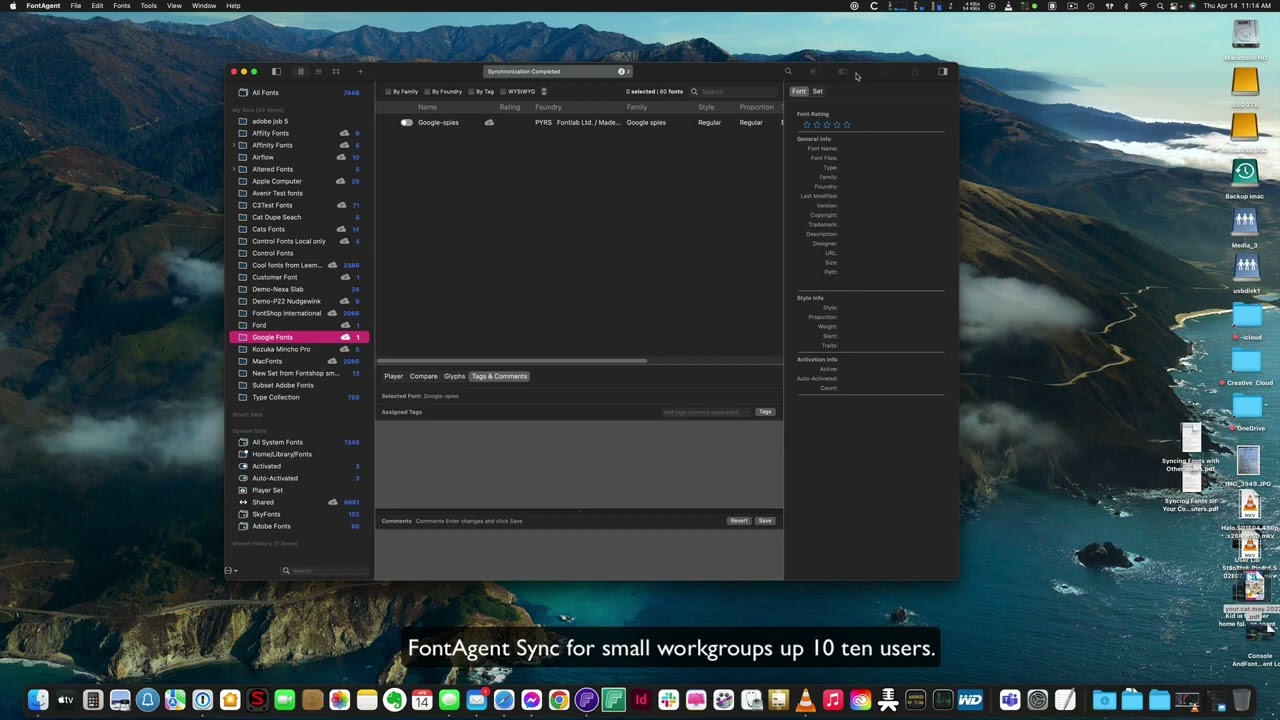The width and height of the screenshot is (1280, 720).
Task: Click the magnifier icon in top toolbar
Action: [x=788, y=71]
